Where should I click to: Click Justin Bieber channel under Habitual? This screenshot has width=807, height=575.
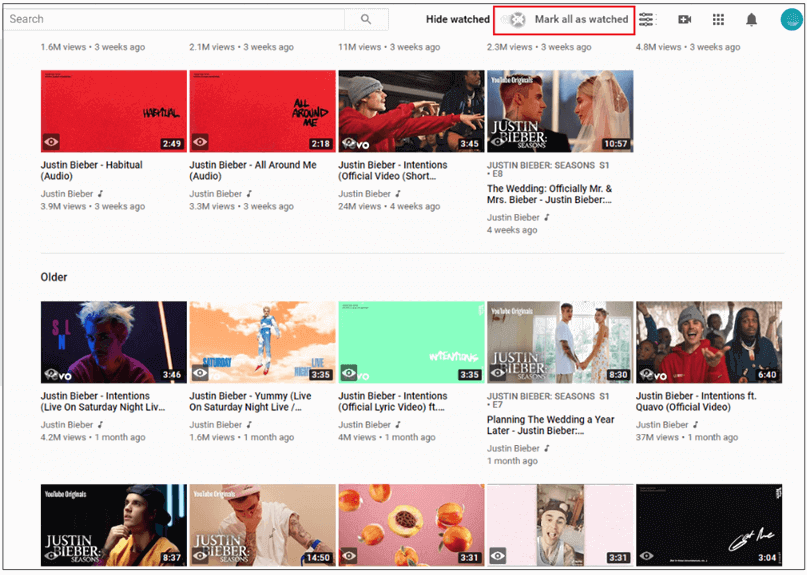67,194
